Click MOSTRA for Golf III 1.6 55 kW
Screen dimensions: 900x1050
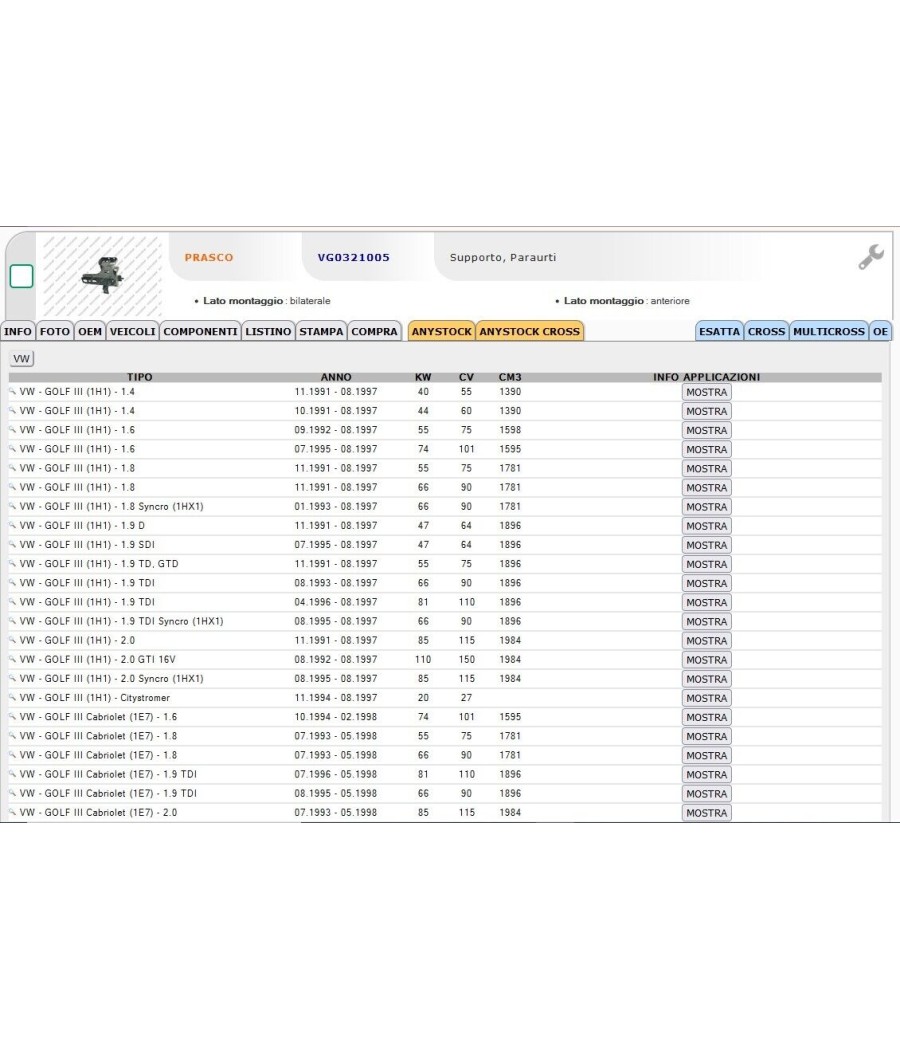706,431
